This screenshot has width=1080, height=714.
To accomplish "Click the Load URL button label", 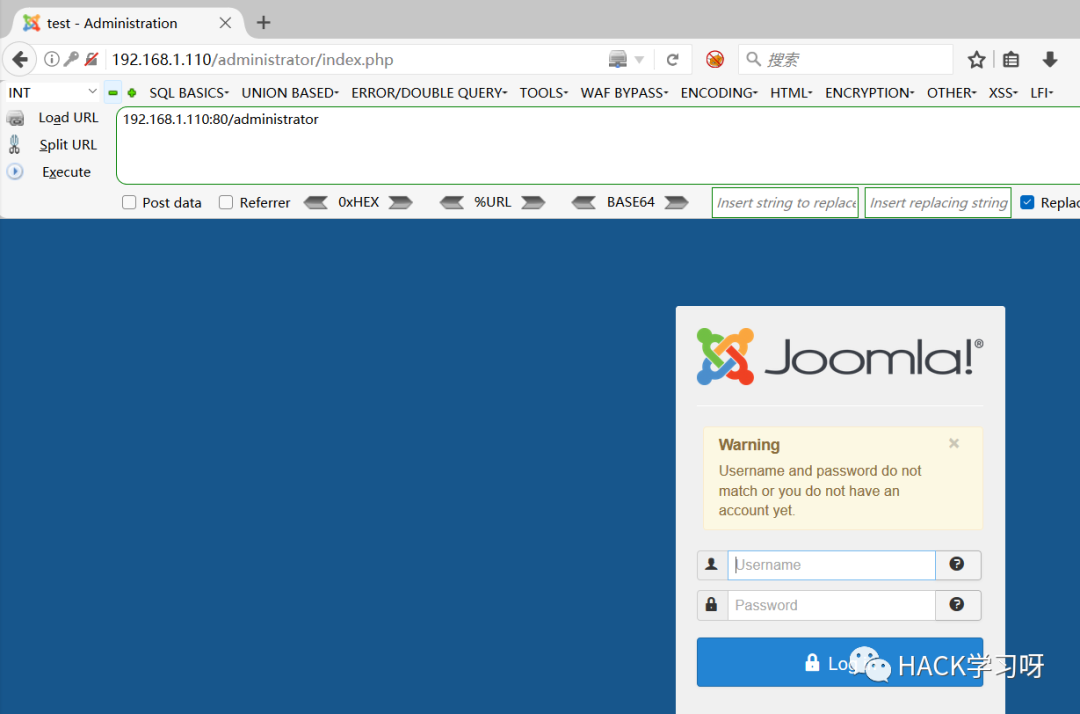I will pos(68,118).
